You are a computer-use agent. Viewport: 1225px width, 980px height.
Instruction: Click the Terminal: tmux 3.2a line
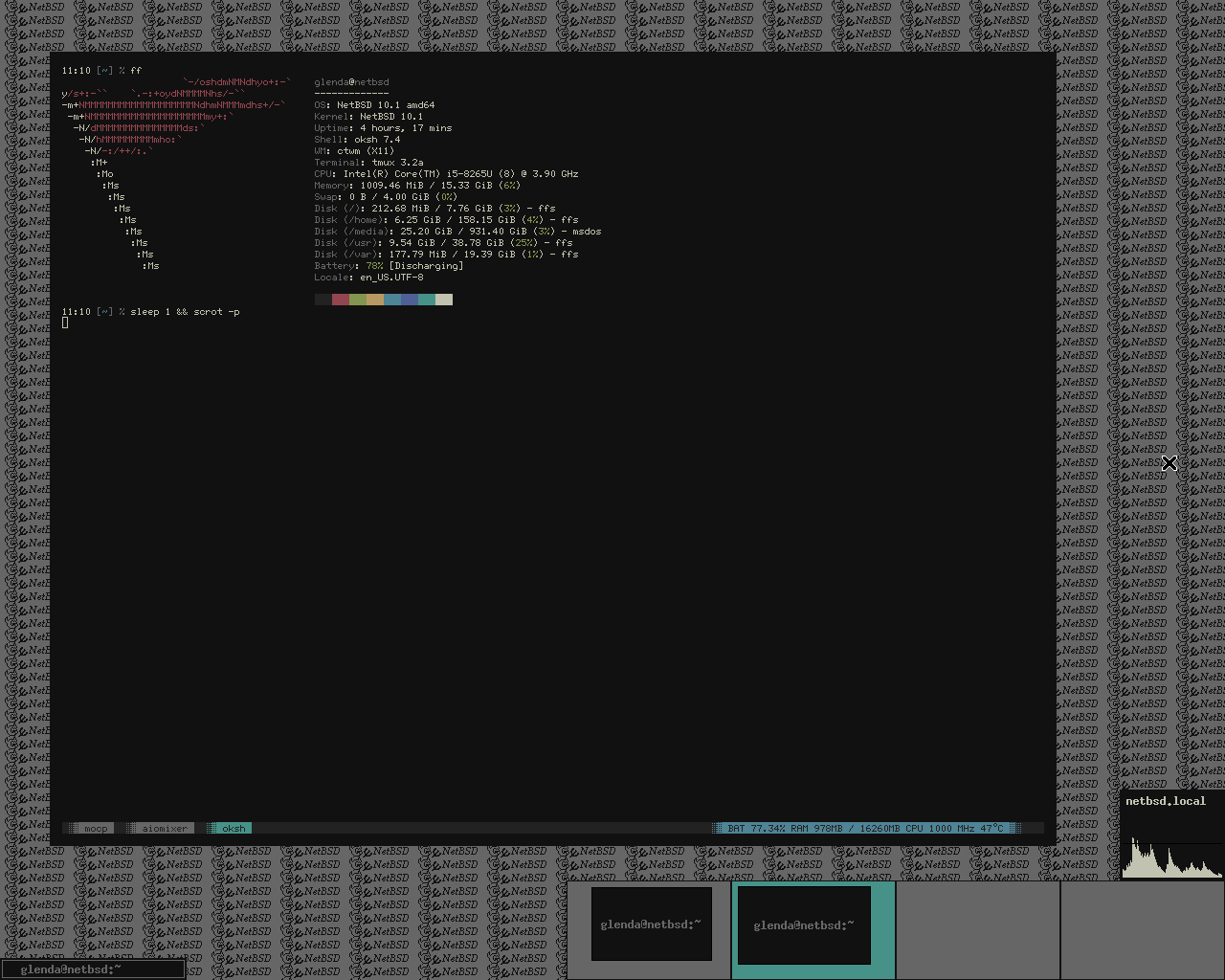click(x=368, y=163)
